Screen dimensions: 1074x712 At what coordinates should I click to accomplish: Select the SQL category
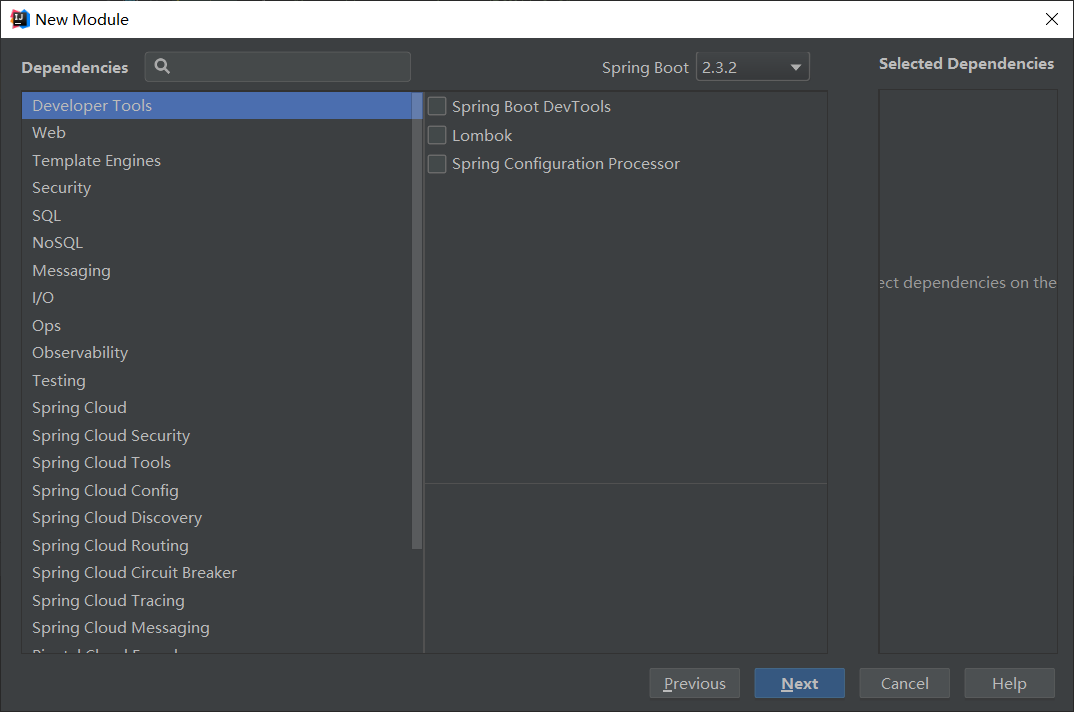pyautogui.click(x=217, y=215)
